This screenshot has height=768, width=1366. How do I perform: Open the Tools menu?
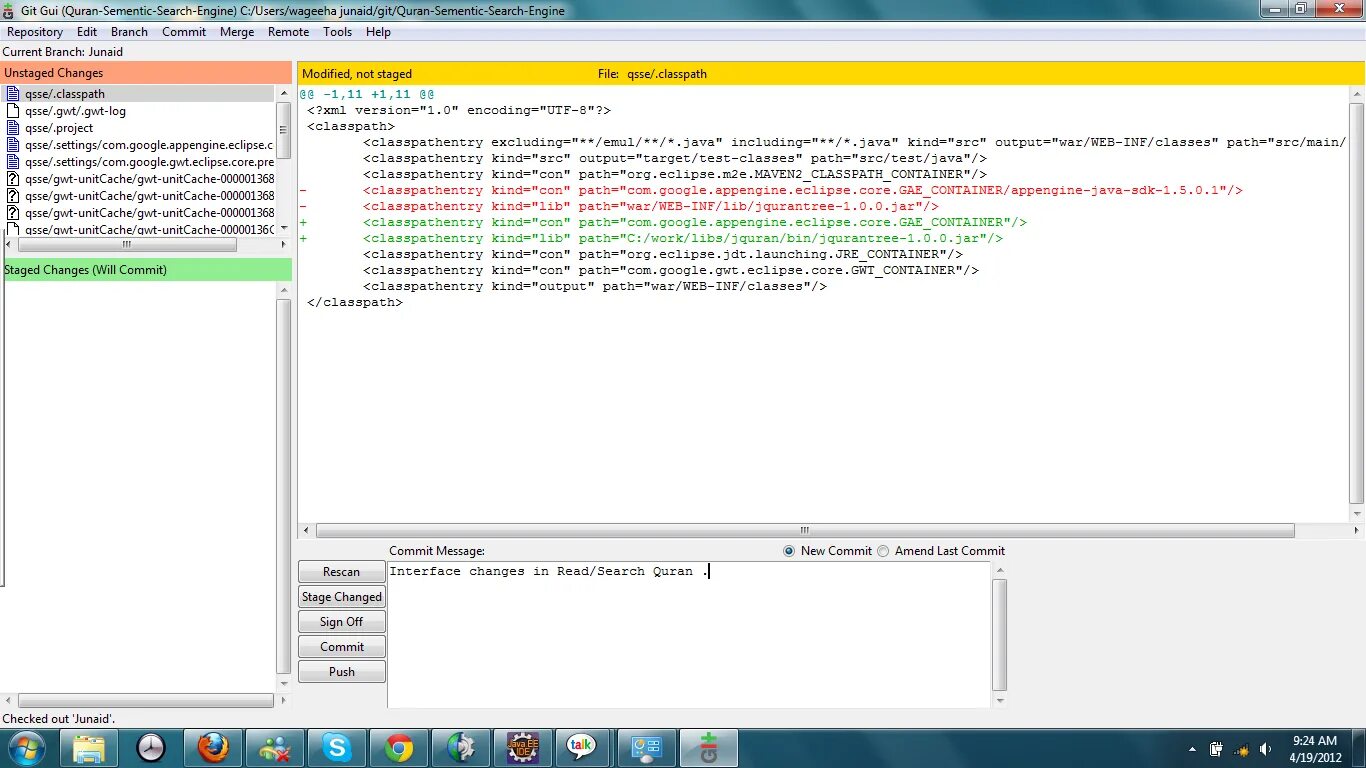click(337, 32)
